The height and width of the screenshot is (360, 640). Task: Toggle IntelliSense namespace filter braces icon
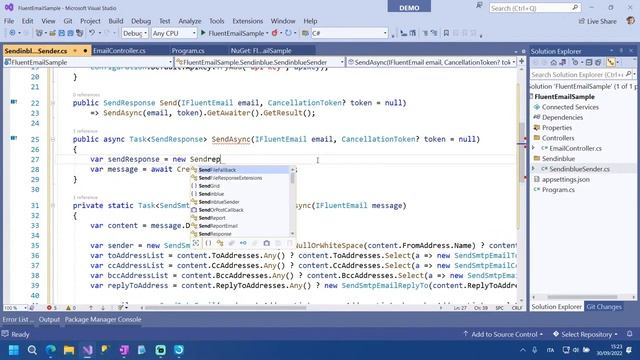click(208, 243)
